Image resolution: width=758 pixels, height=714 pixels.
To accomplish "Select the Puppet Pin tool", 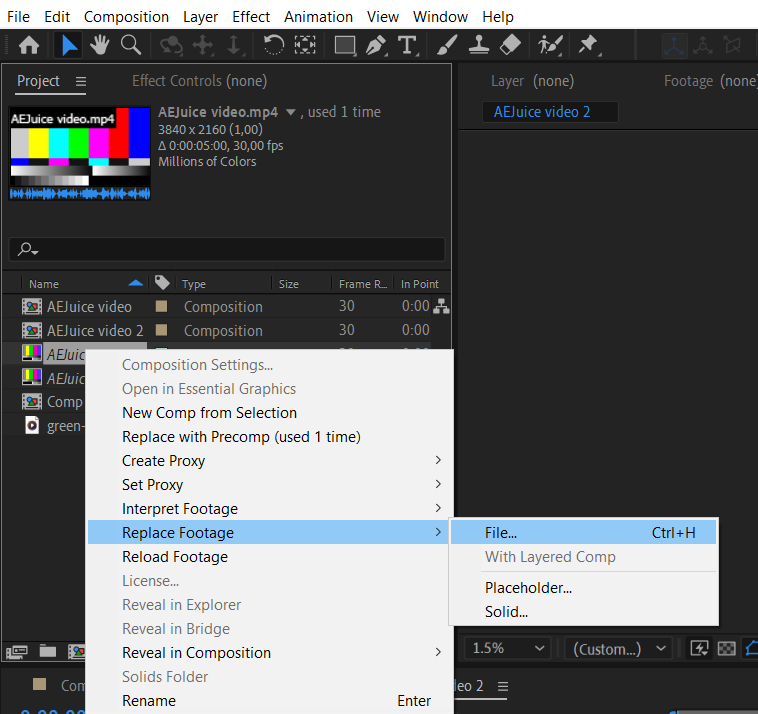I will coord(588,45).
